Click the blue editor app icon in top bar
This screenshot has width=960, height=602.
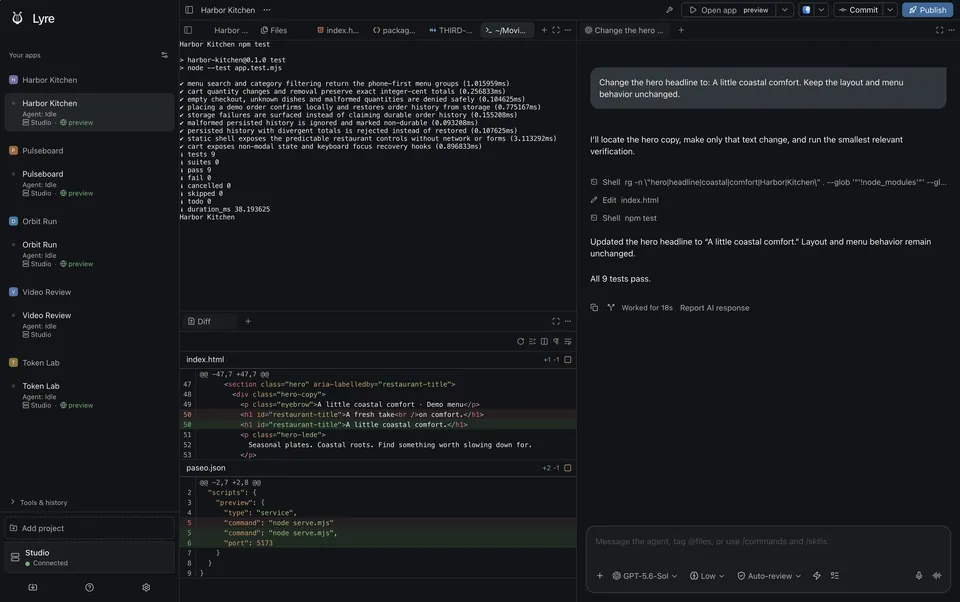[806, 10]
